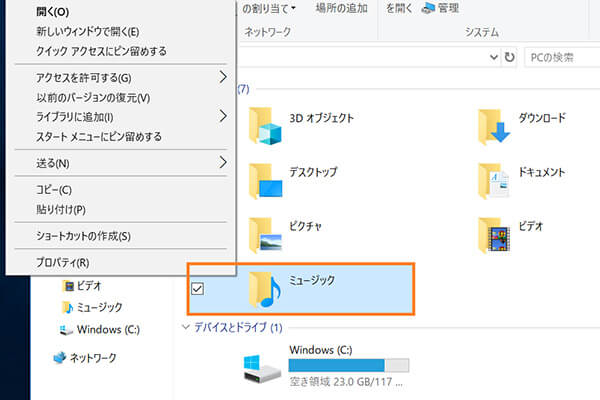The width and height of the screenshot is (600, 400).
Task: Open the の割り当て dropdown arrow in ribbon
Action: (x=293, y=8)
